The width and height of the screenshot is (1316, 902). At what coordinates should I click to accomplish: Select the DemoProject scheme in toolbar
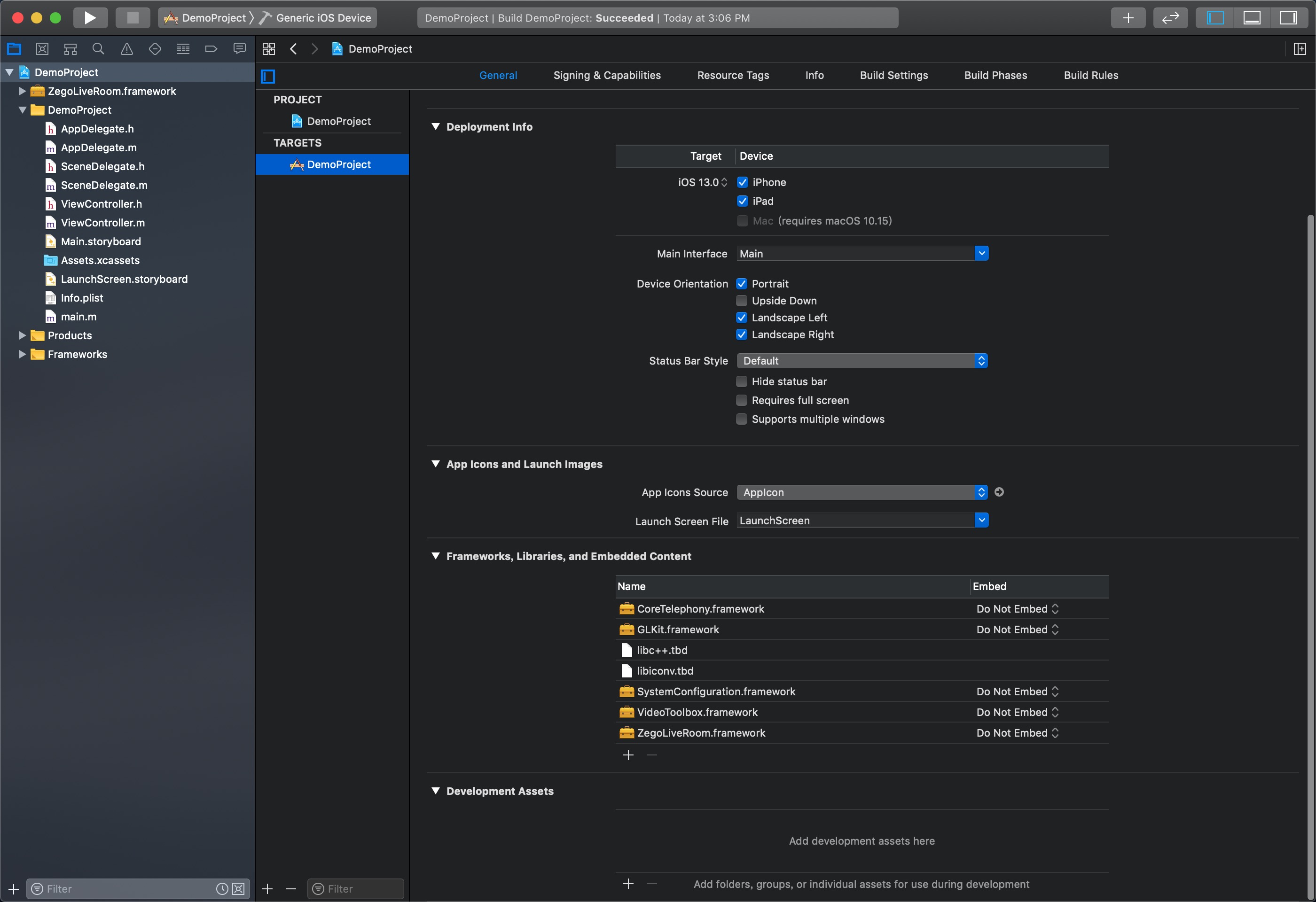tap(205, 17)
